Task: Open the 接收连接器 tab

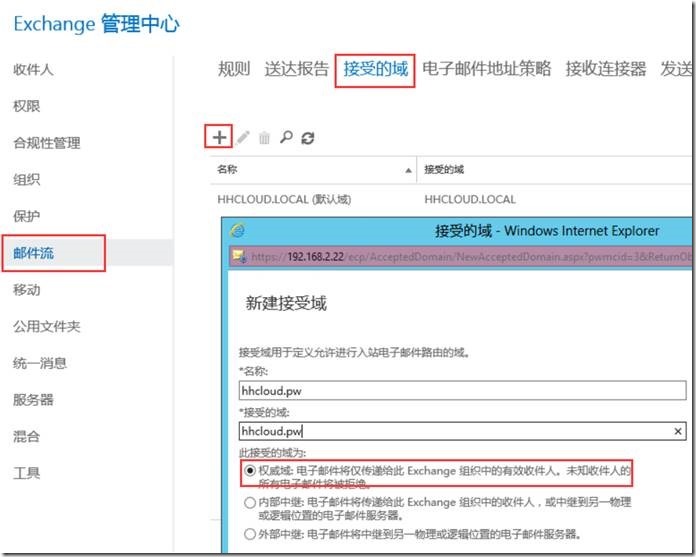Action: tap(606, 69)
